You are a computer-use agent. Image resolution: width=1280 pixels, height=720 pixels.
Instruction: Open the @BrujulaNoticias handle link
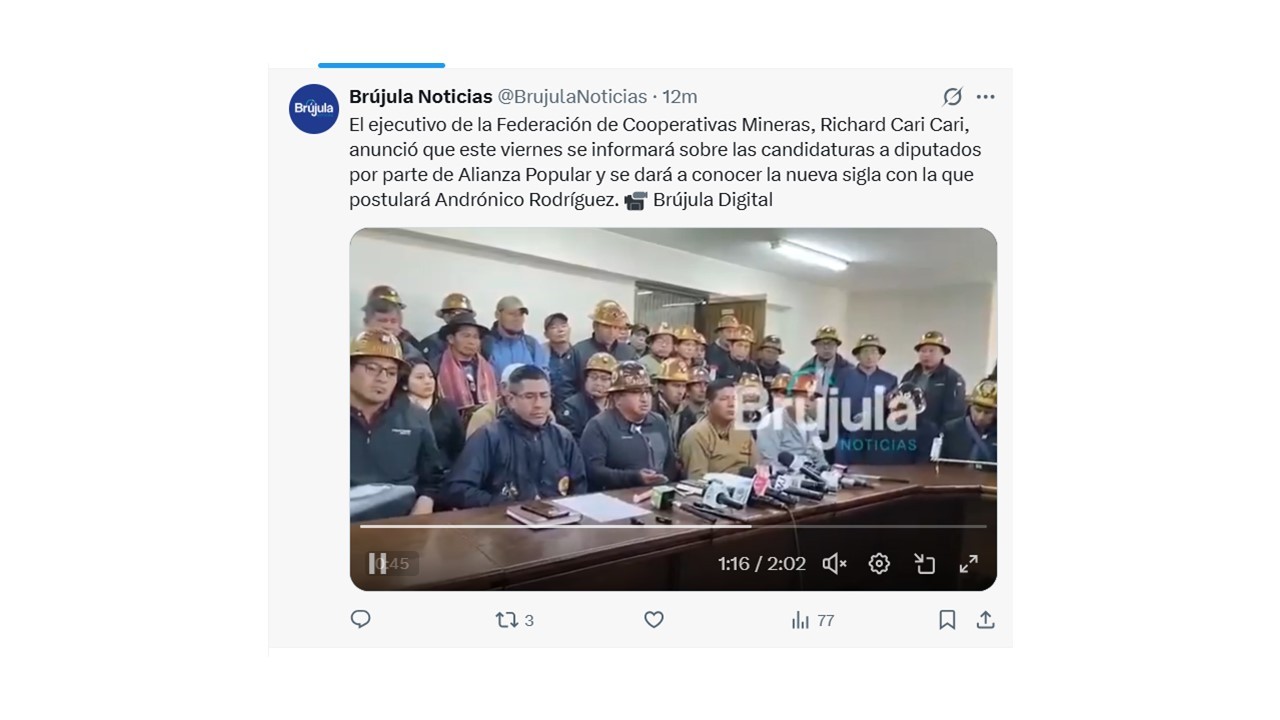click(573, 97)
